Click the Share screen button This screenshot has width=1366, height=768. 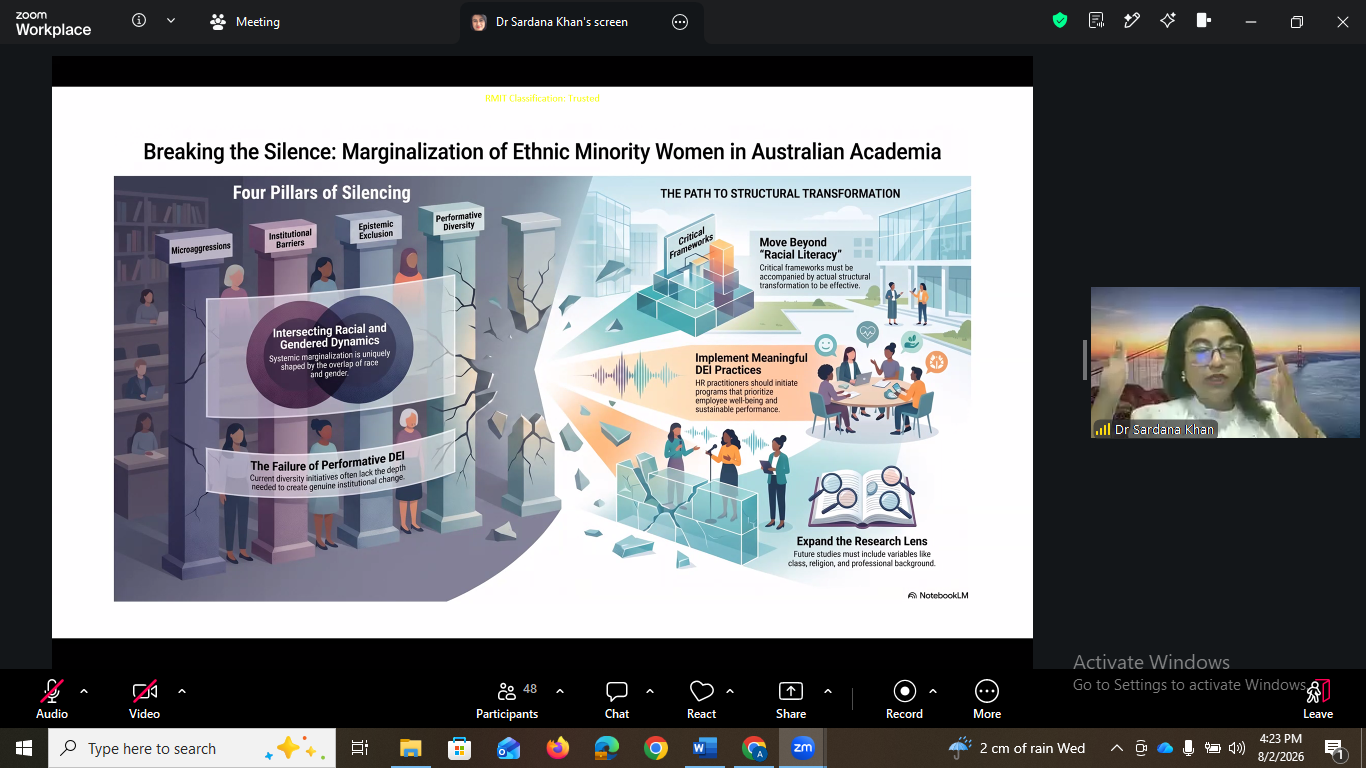click(791, 699)
